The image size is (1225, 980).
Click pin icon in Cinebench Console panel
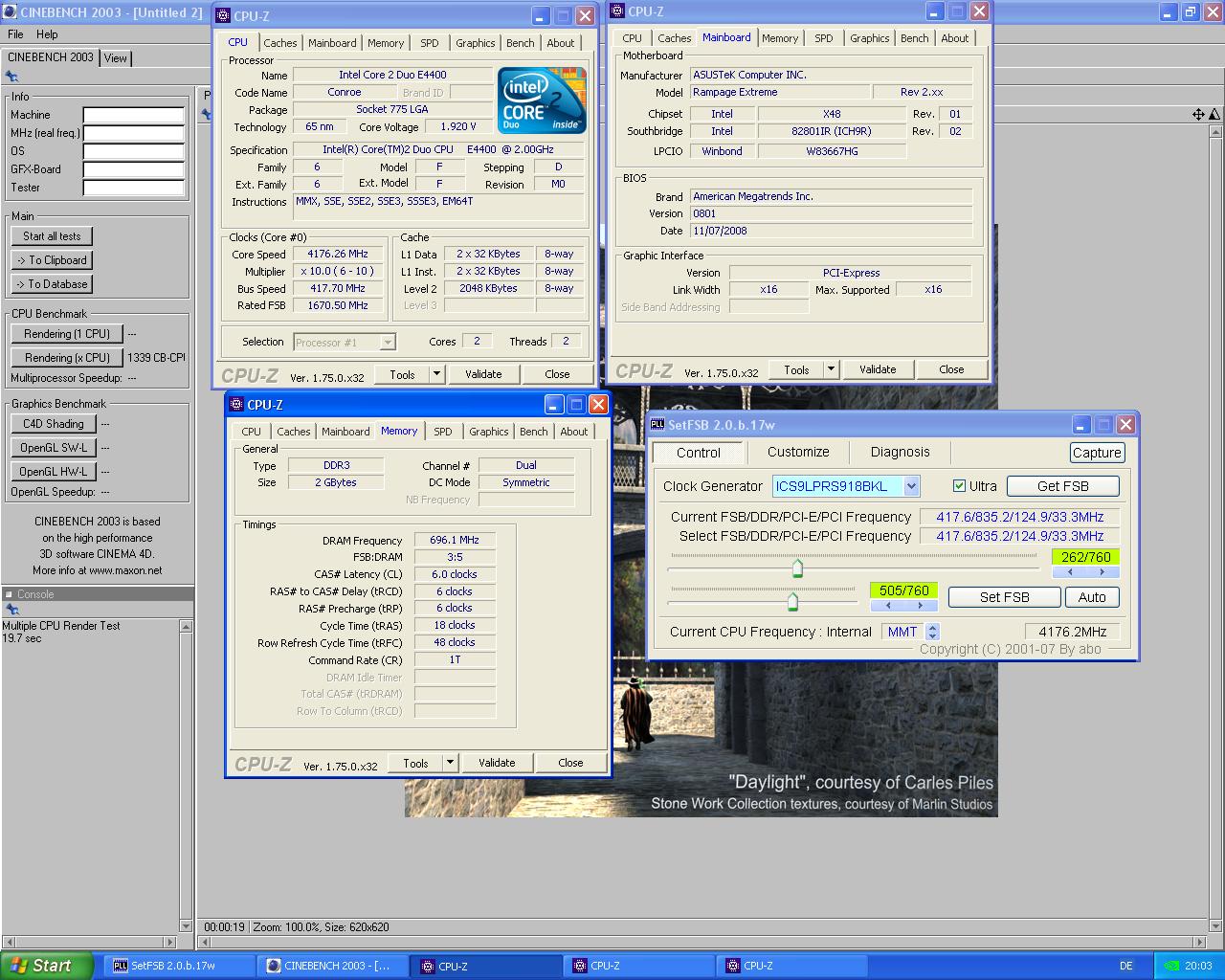coord(12,610)
